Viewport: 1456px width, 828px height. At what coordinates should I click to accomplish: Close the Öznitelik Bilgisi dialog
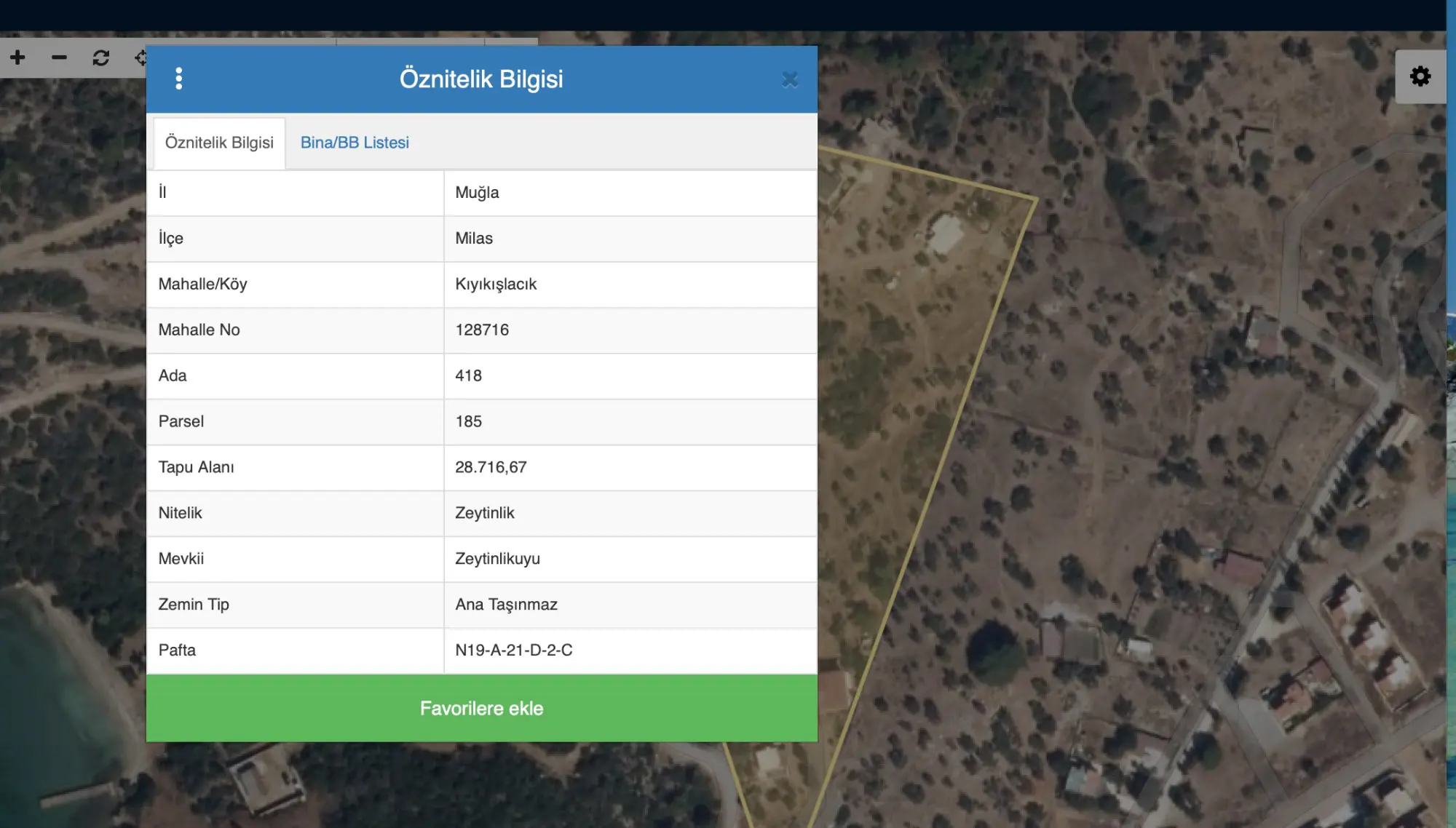[x=790, y=79]
